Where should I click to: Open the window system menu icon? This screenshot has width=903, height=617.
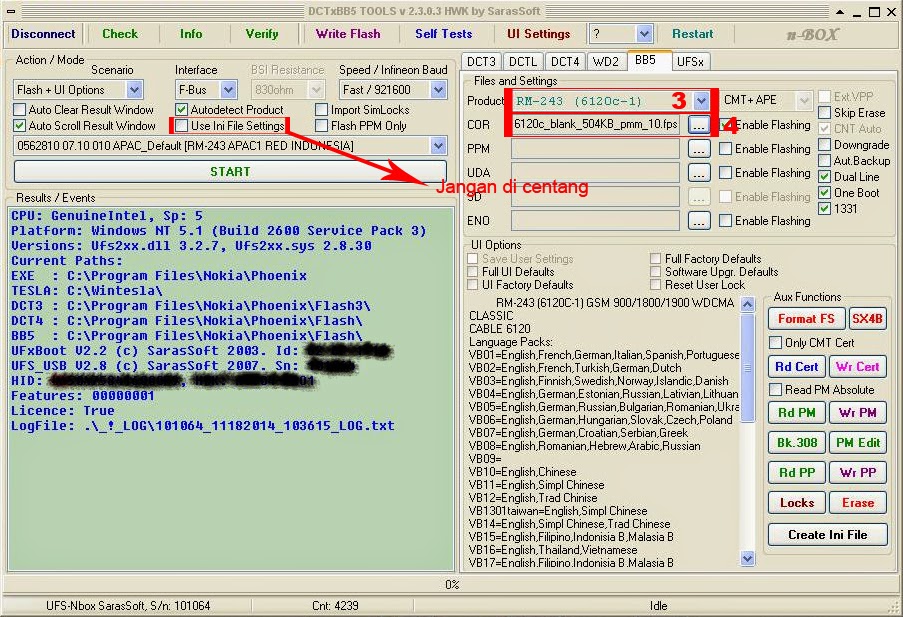tap(12, 11)
